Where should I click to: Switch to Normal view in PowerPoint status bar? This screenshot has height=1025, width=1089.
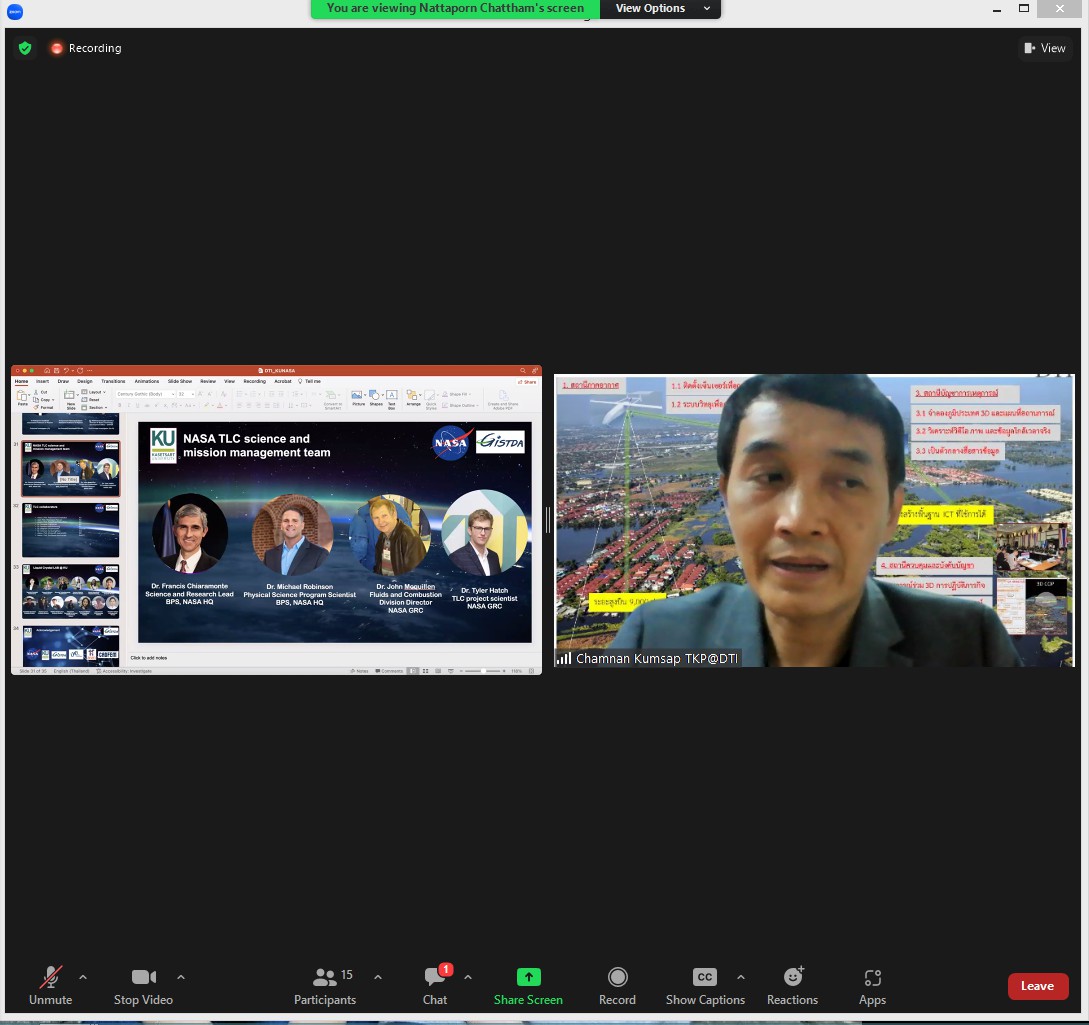(413, 671)
